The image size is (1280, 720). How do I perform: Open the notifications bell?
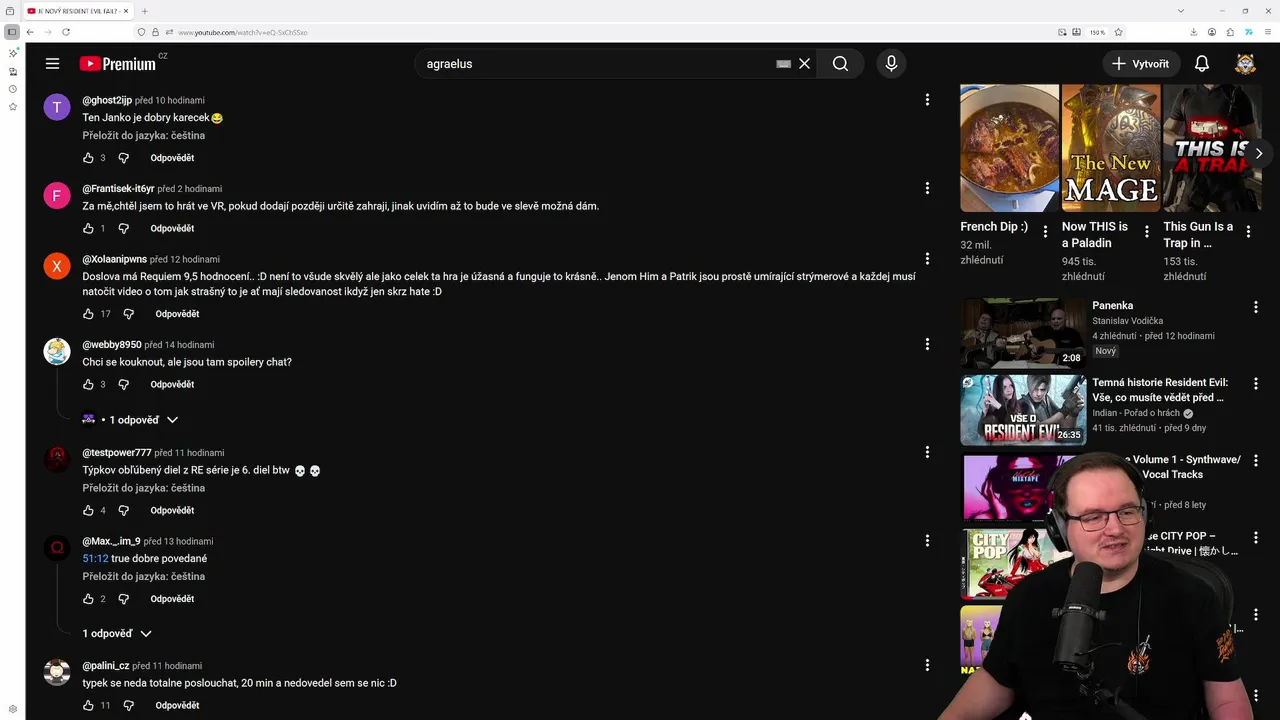pyautogui.click(x=1202, y=64)
